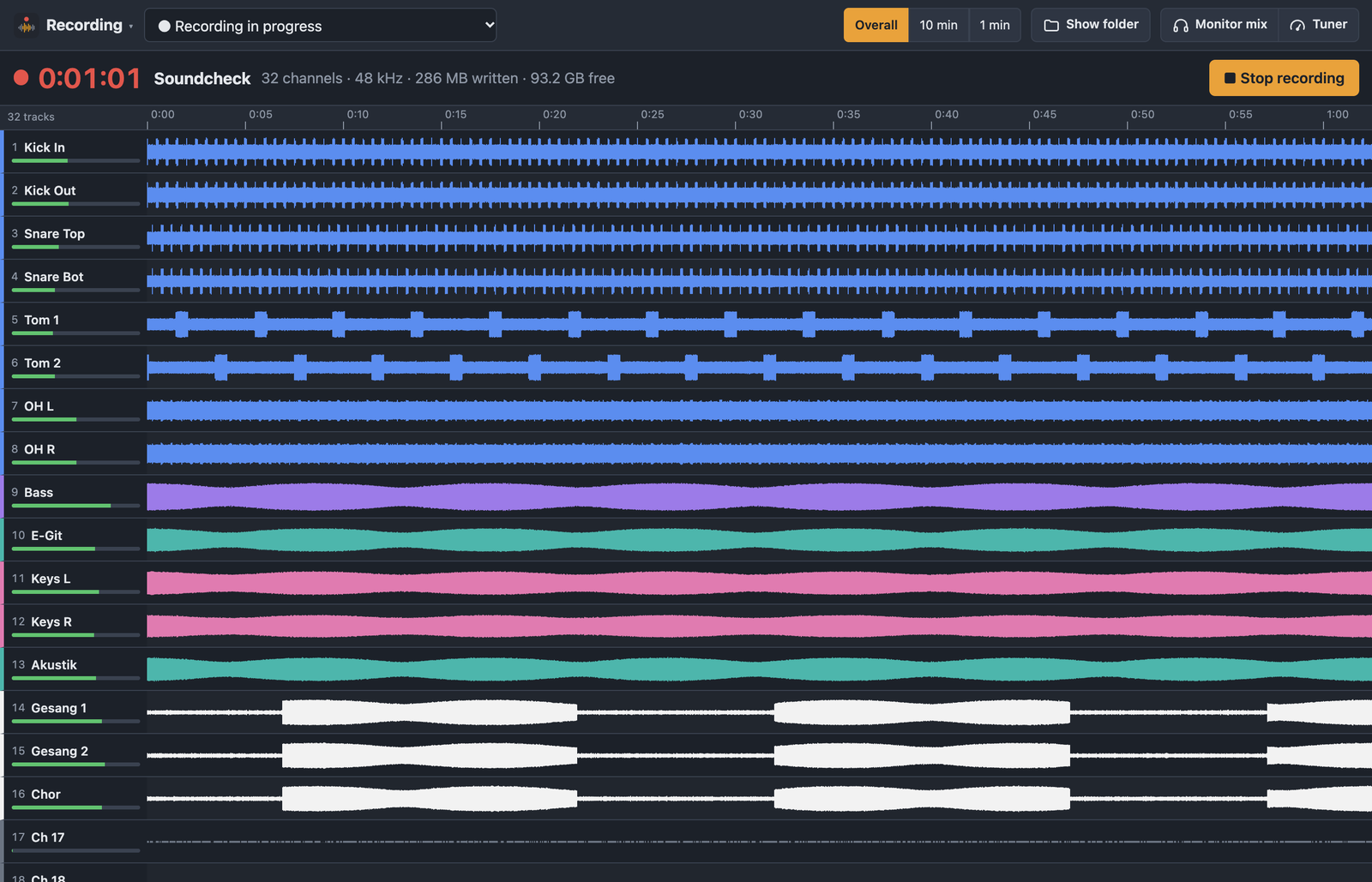Select the OH L track
This screenshot has width=1372, height=882.
[74, 411]
